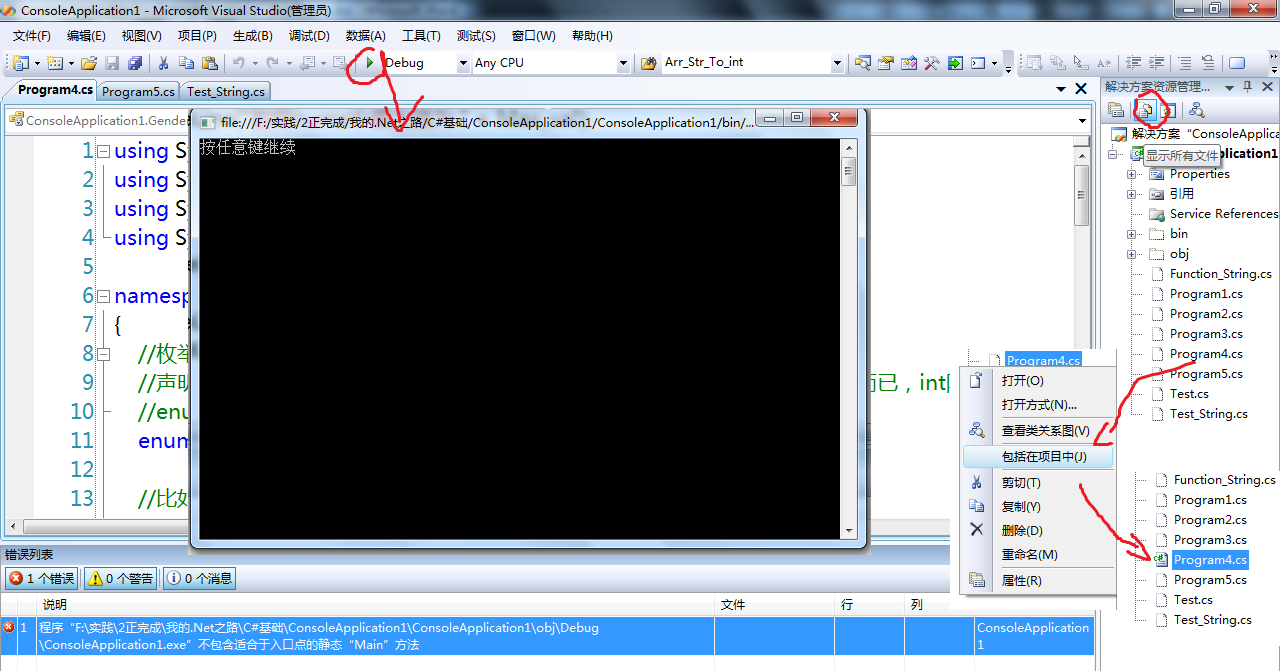Switch to the Test_String.cs tab
The height and width of the screenshot is (671, 1280).
[226, 91]
